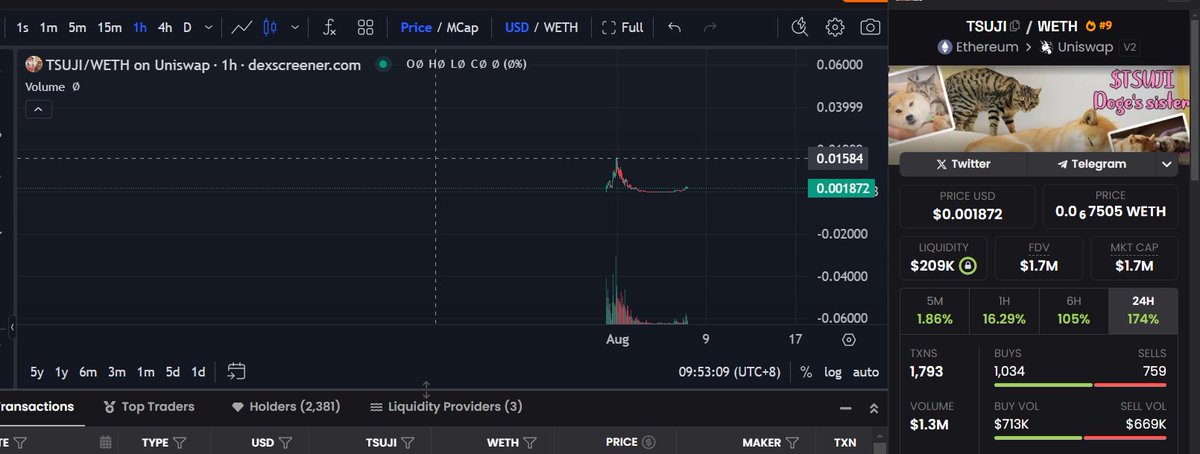Minimize the transactions panel with dash icon
1200x454 pixels.
point(845,408)
